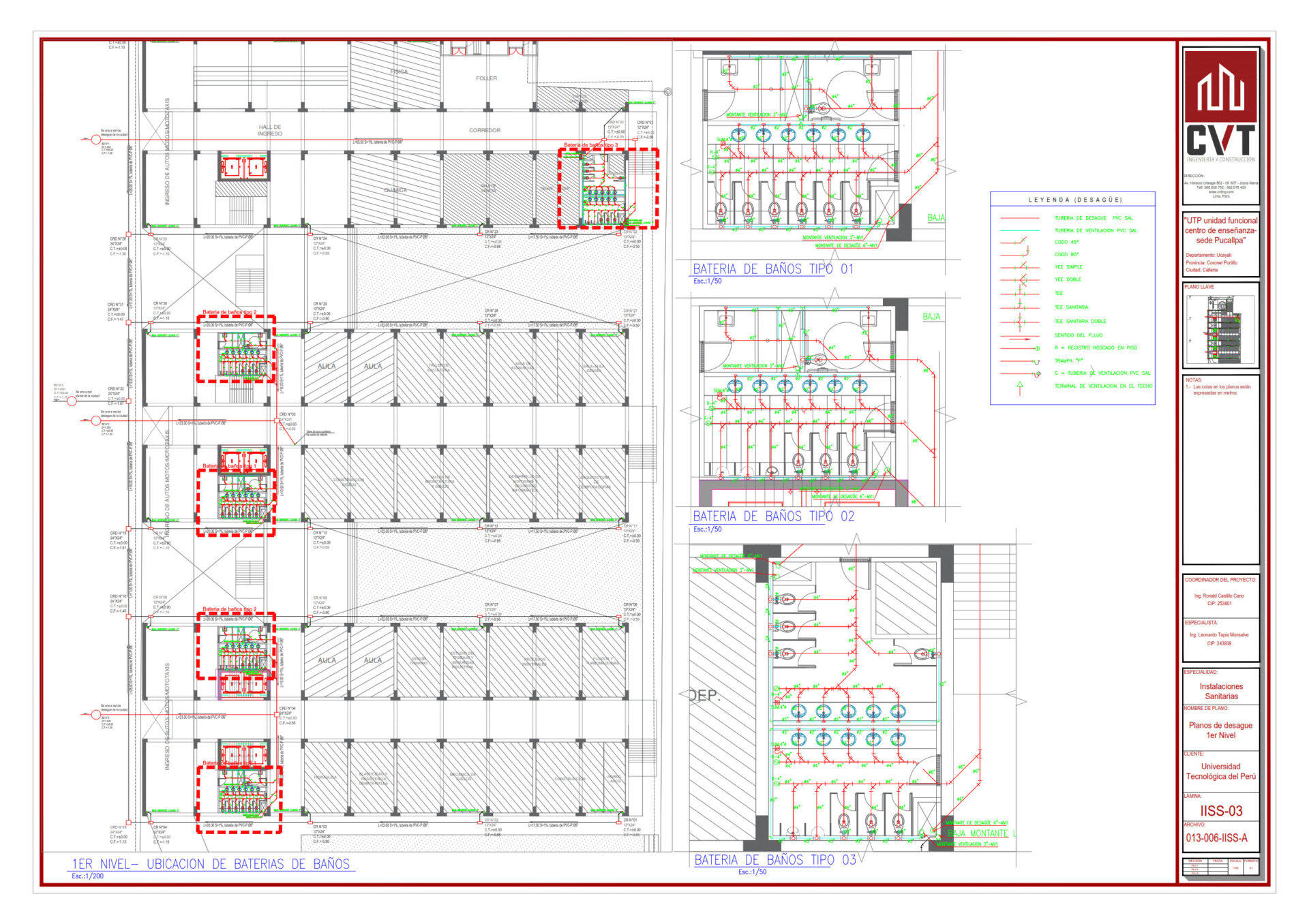Click the "BATERIA DE BAÑOS TIPO 03" title

775,860
